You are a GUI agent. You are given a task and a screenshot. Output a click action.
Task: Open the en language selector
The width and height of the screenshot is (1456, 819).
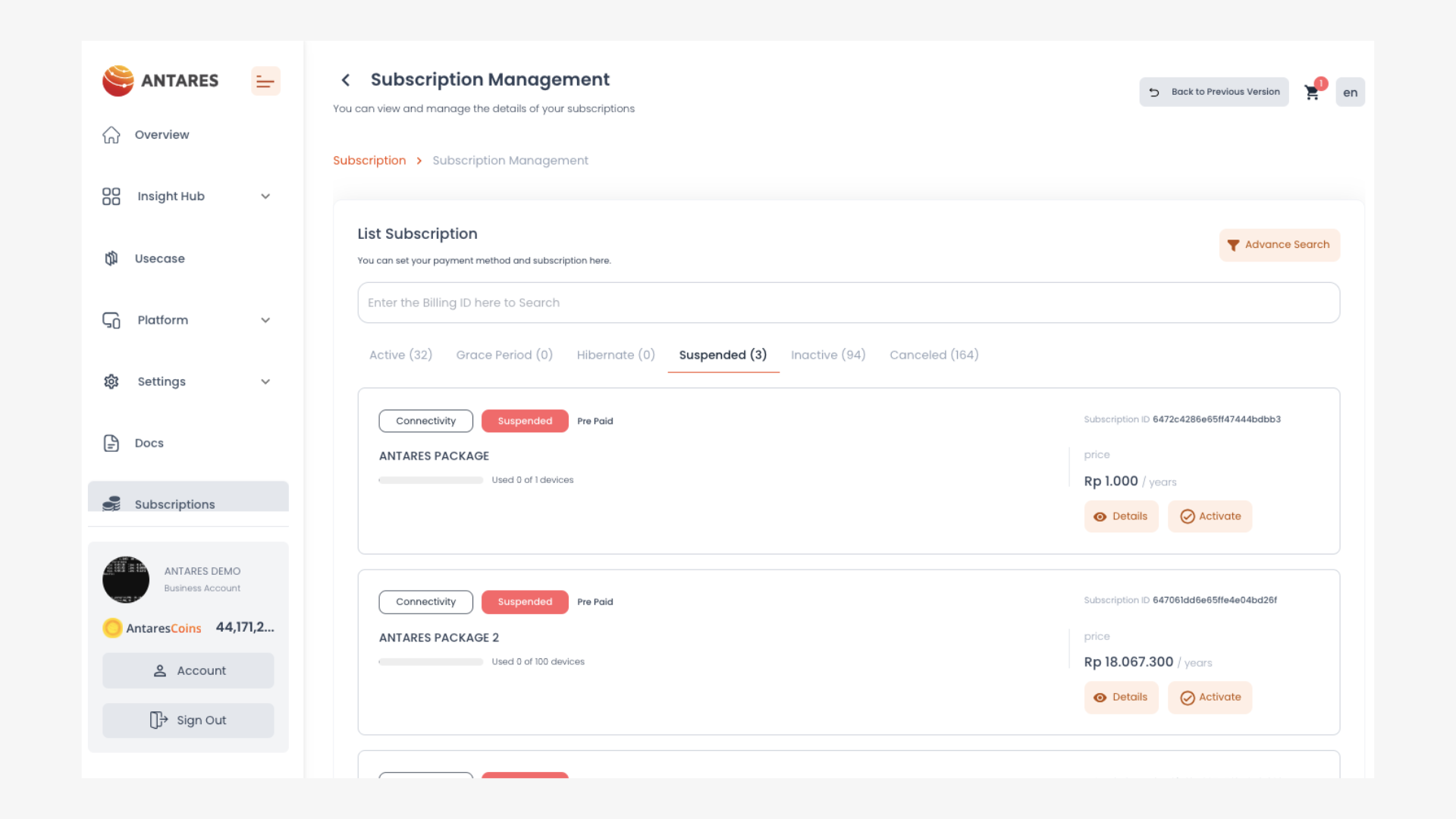(x=1350, y=93)
